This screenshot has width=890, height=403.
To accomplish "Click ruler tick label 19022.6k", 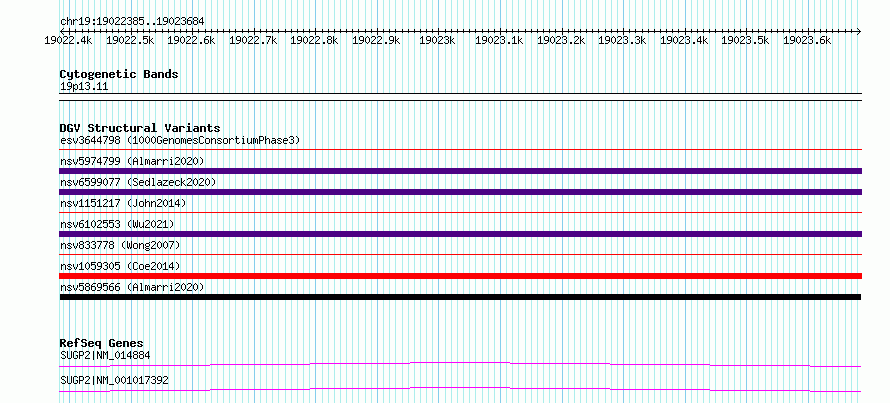I will tap(192, 40).
